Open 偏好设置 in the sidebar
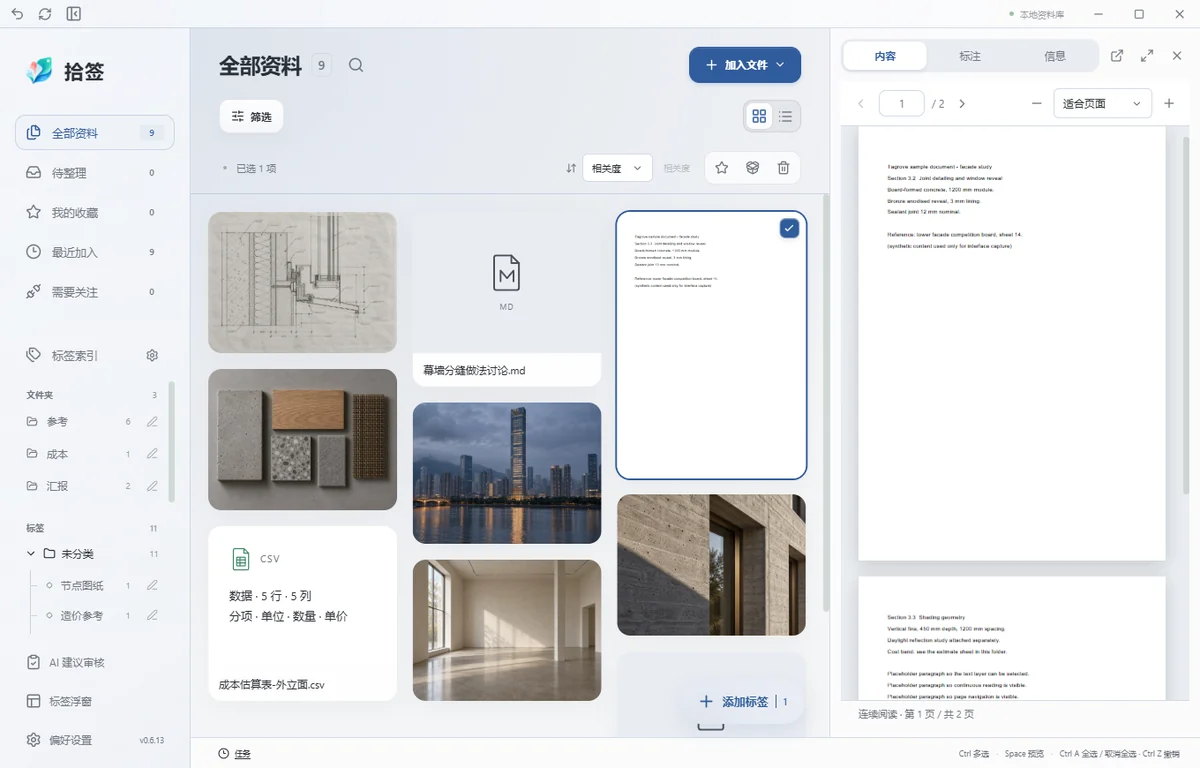The width and height of the screenshot is (1200, 768). click(70, 740)
